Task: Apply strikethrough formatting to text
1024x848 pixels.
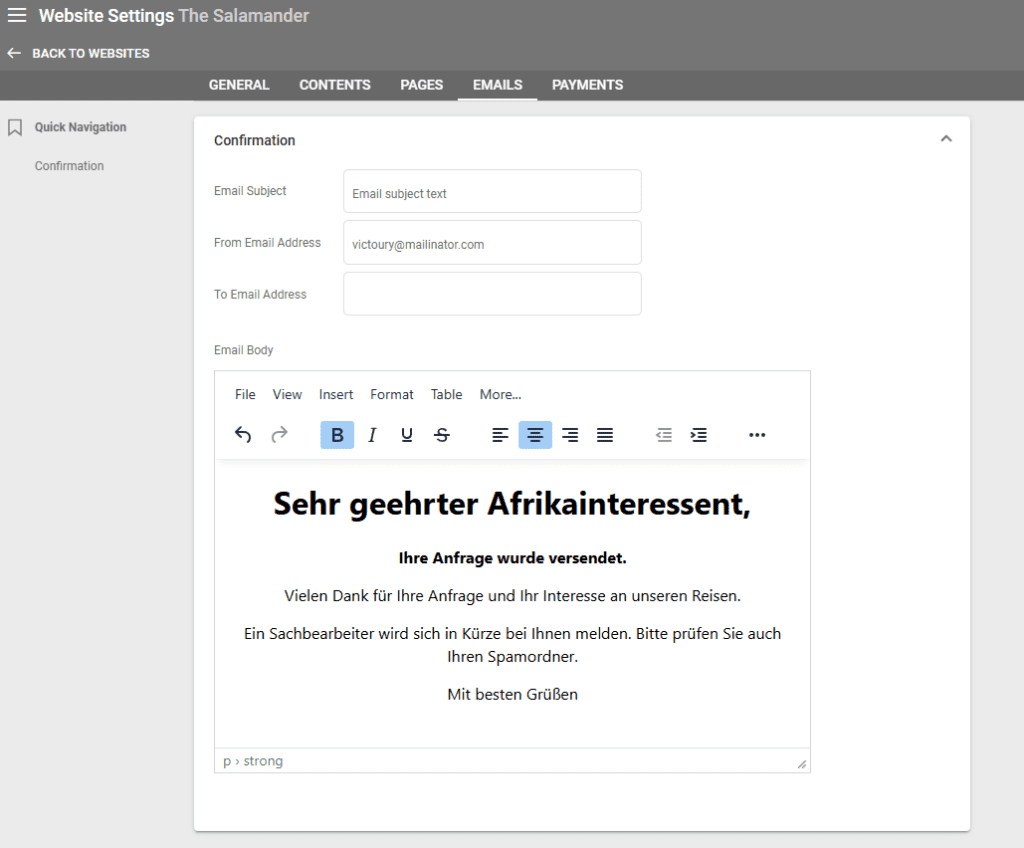Action: coord(442,435)
